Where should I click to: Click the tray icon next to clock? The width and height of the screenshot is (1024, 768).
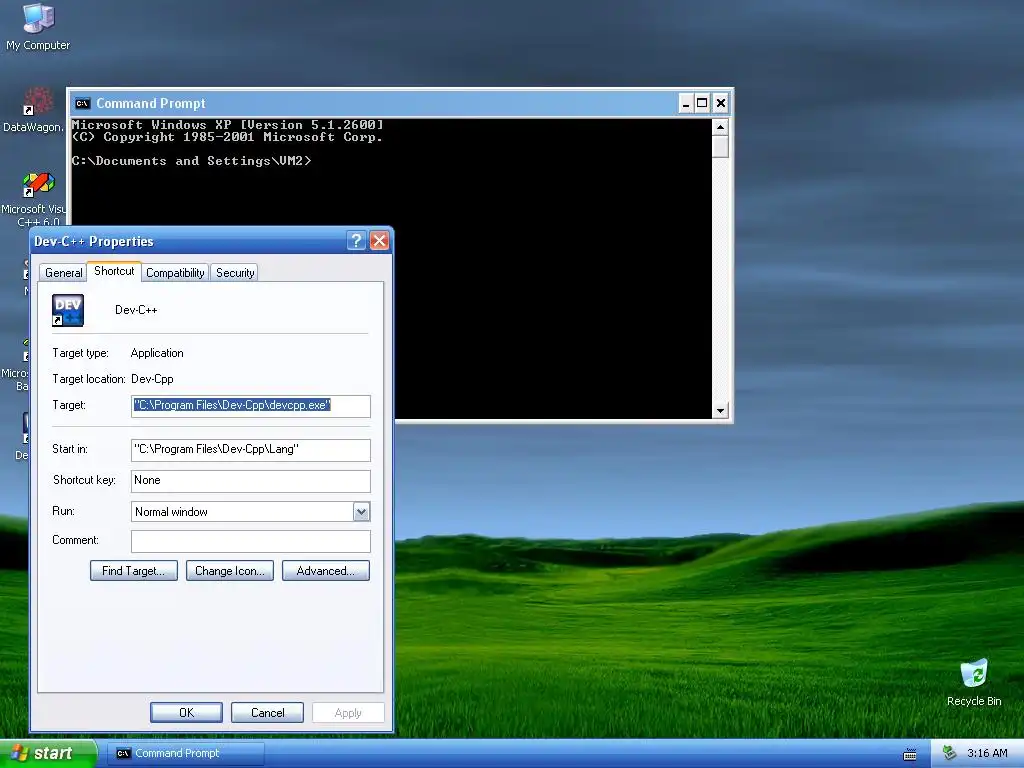pyautogui.click(x=950, y=753)
